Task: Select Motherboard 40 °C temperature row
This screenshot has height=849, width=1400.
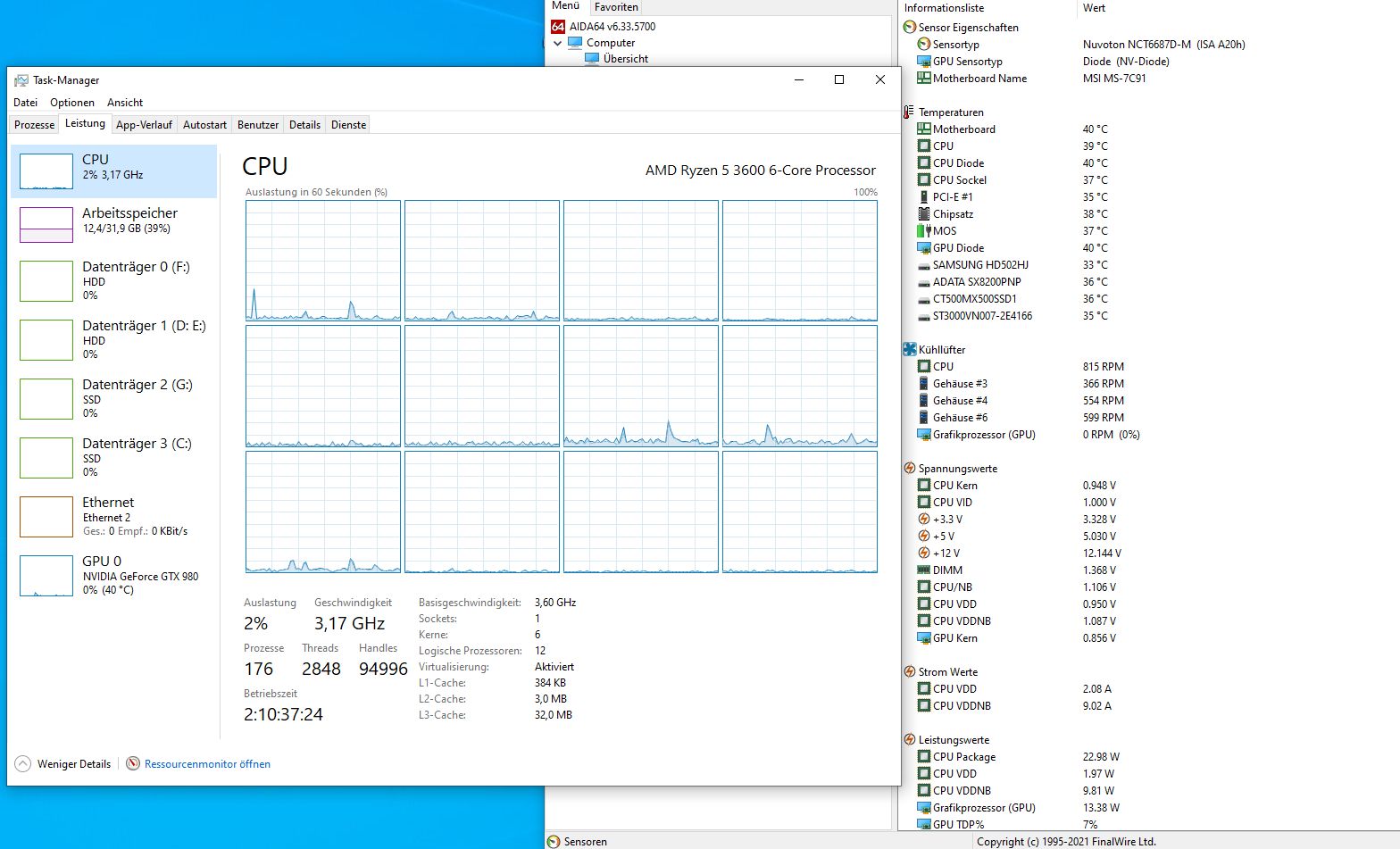Action: click(1149, 129)
